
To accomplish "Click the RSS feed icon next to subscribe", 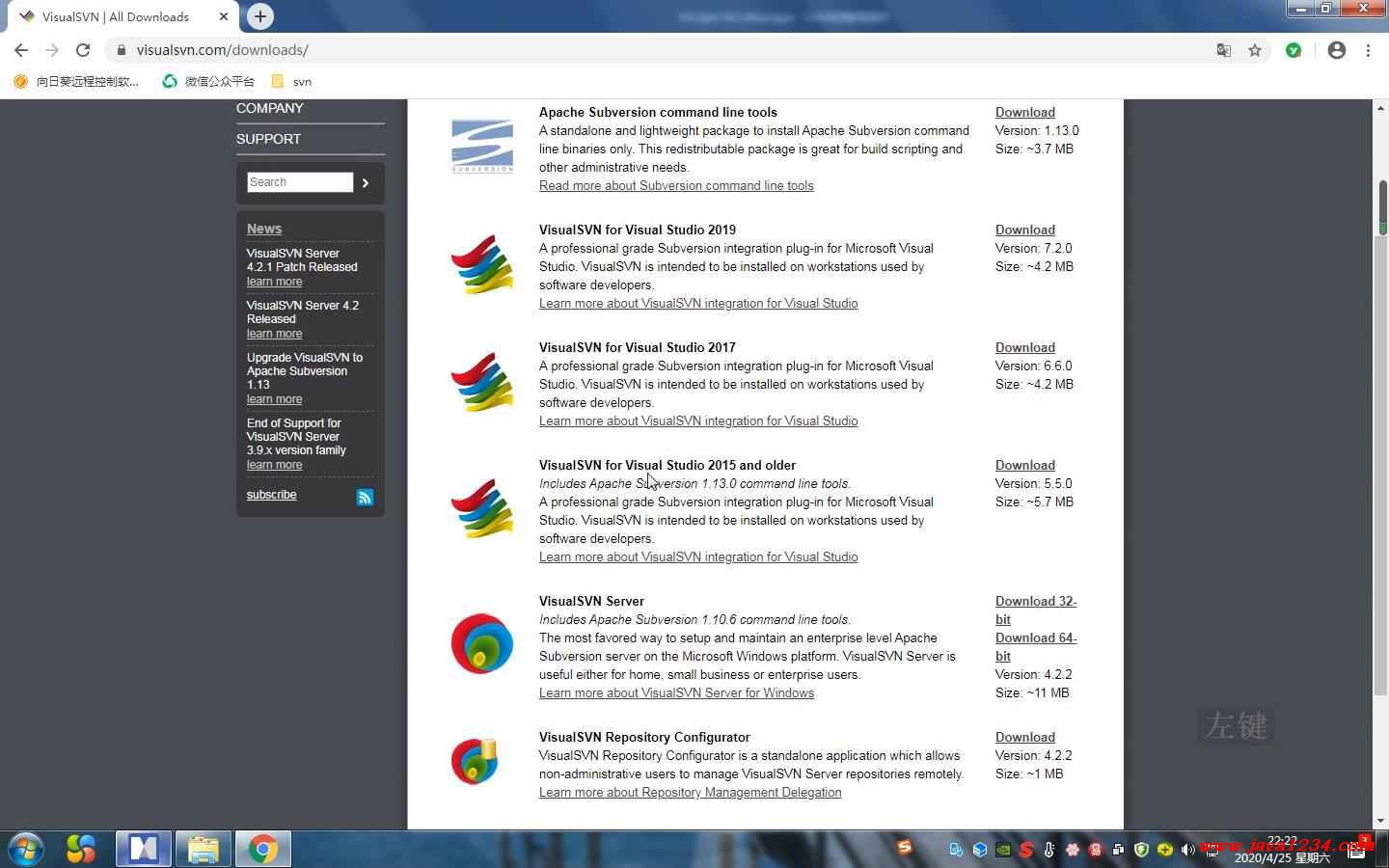I will coord(365,497).
